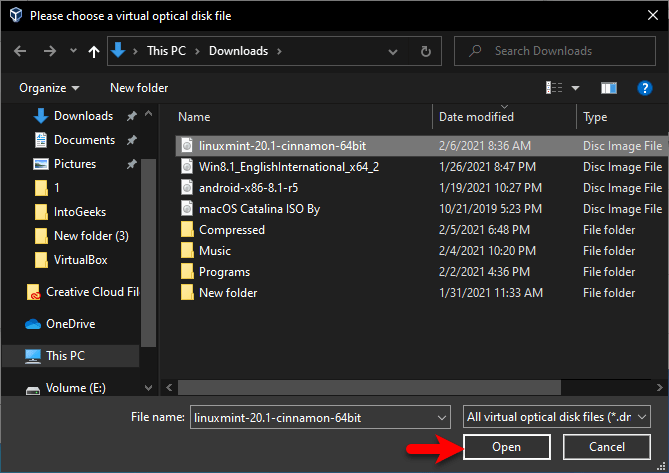Change your view icon
This screenshot has width=669, height=473.
click(x=554, y=88)
